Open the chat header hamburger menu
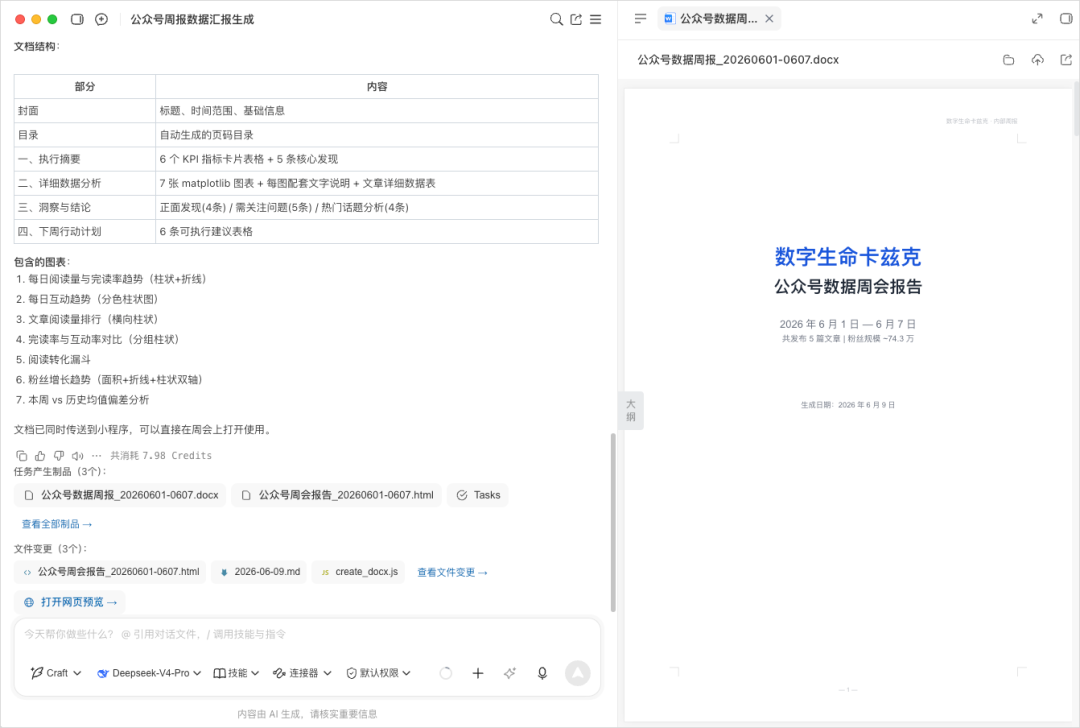1080x728 pixels. tap(596, 19)
